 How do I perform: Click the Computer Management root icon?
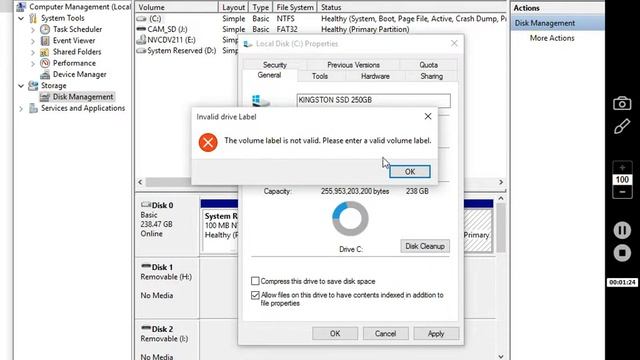click(21, 7)
